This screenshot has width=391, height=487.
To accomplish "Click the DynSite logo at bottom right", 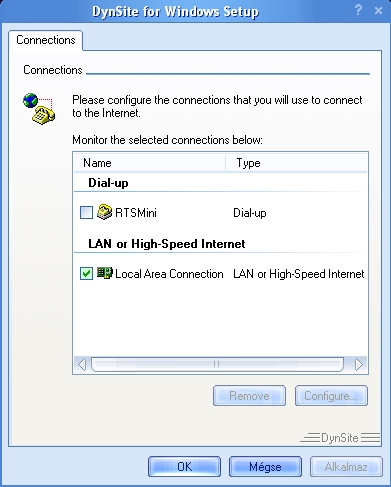I will point(340,437).
